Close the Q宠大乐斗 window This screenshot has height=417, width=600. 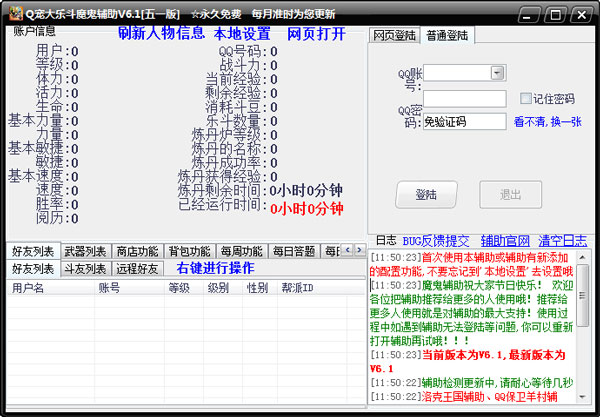[x=581, y=15]
